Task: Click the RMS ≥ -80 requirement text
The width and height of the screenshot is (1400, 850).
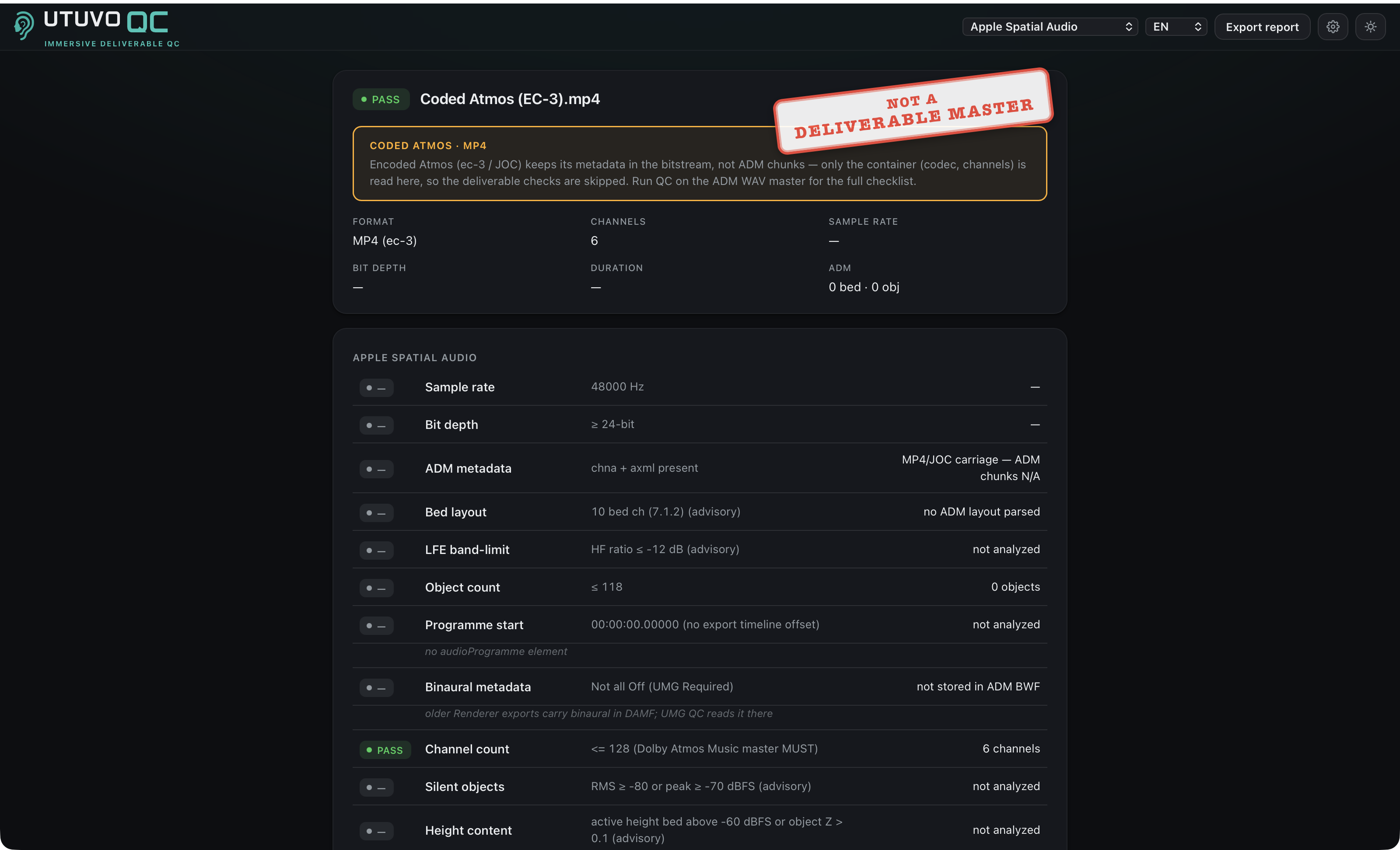Action: [x=700, y=786]
